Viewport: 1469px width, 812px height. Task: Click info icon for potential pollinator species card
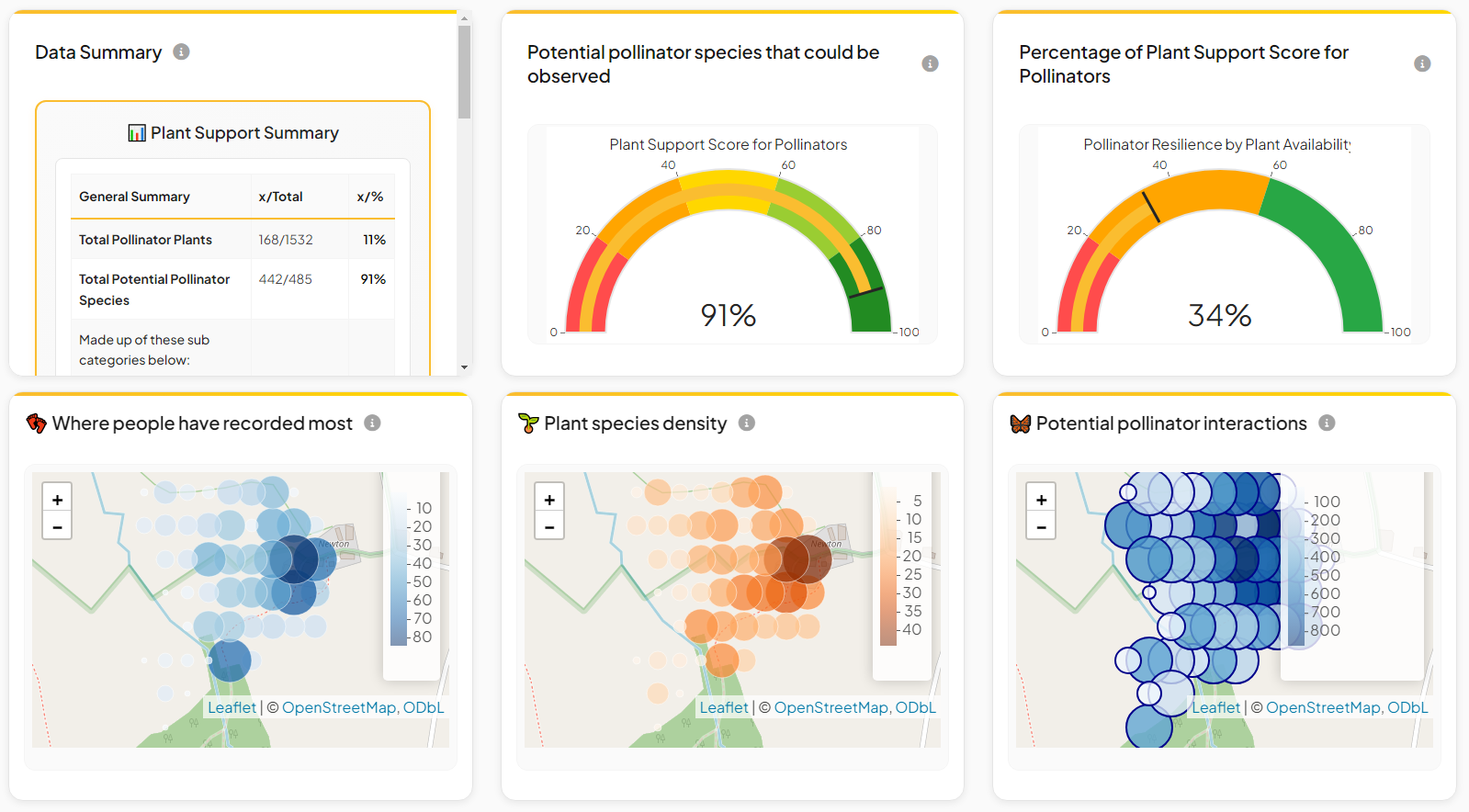pos(930,63)
